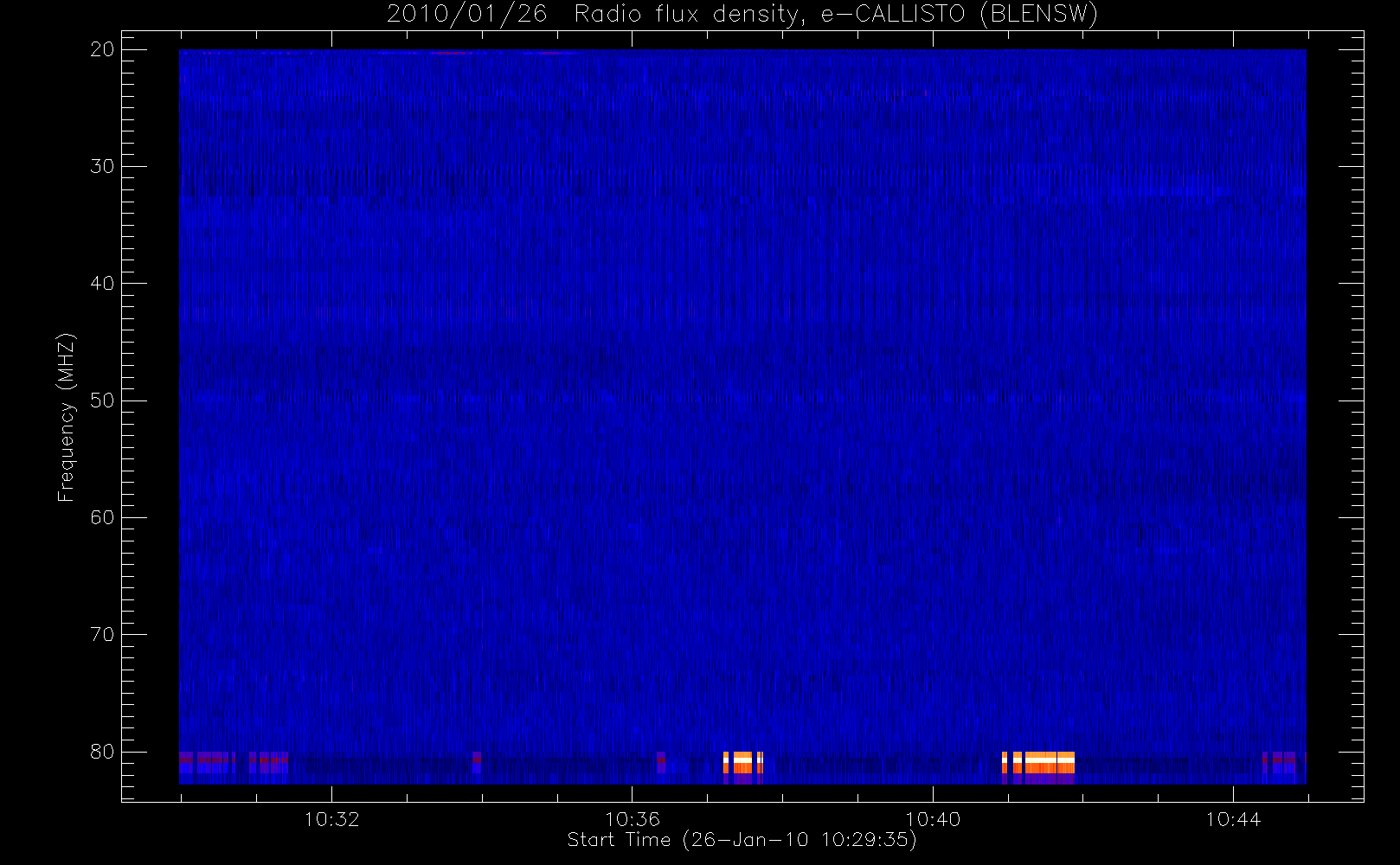Click the 10:44 time tick label
This screenshot has width=1400, height=865.
tap(1233, 819)
